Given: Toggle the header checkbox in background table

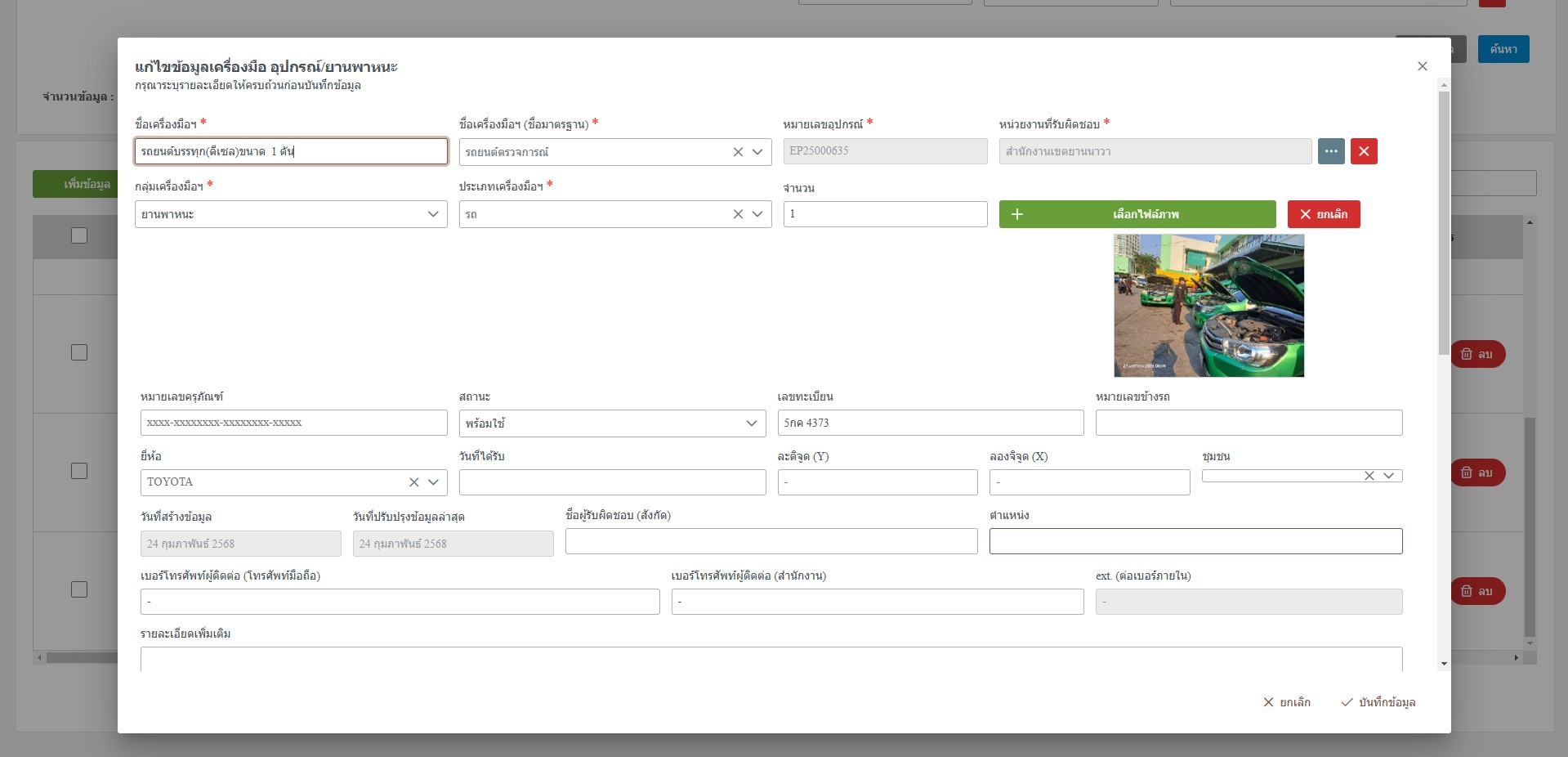Looking at the screenshot, I should pos(79,235).
